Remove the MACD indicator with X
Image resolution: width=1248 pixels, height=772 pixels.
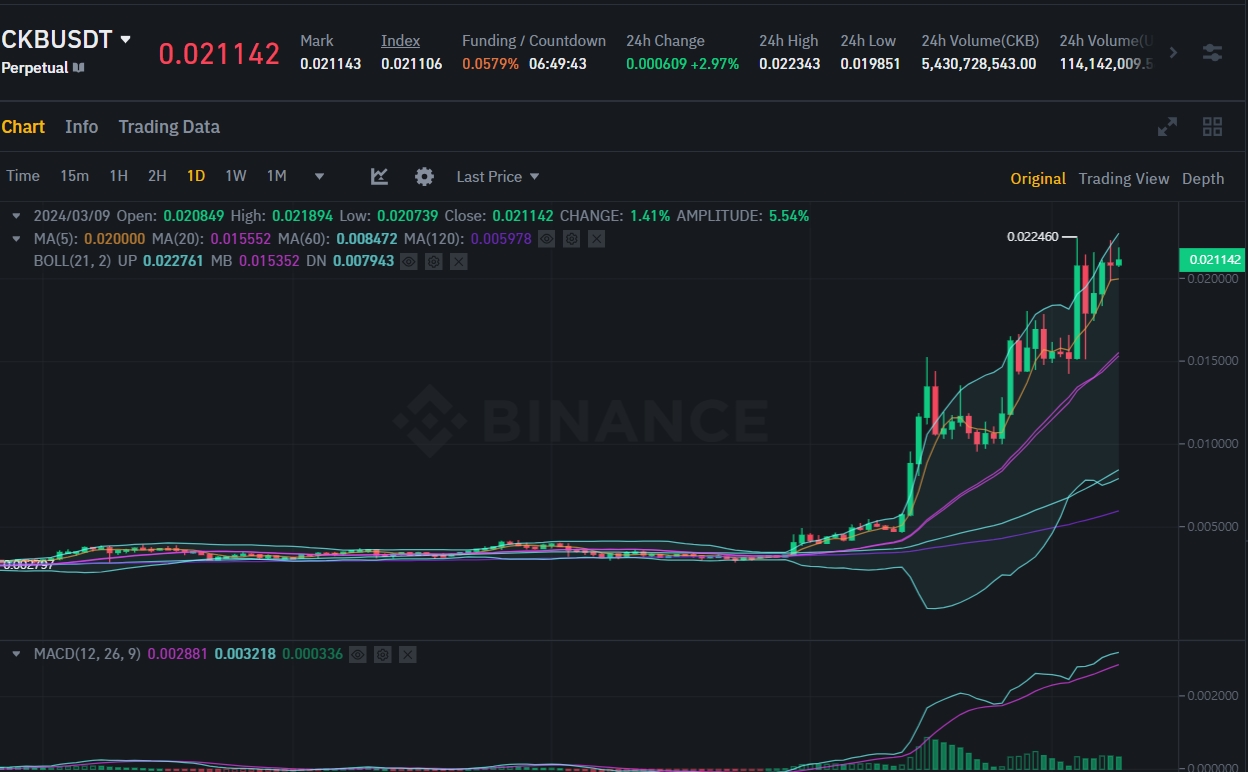click(x=407, y=654)
